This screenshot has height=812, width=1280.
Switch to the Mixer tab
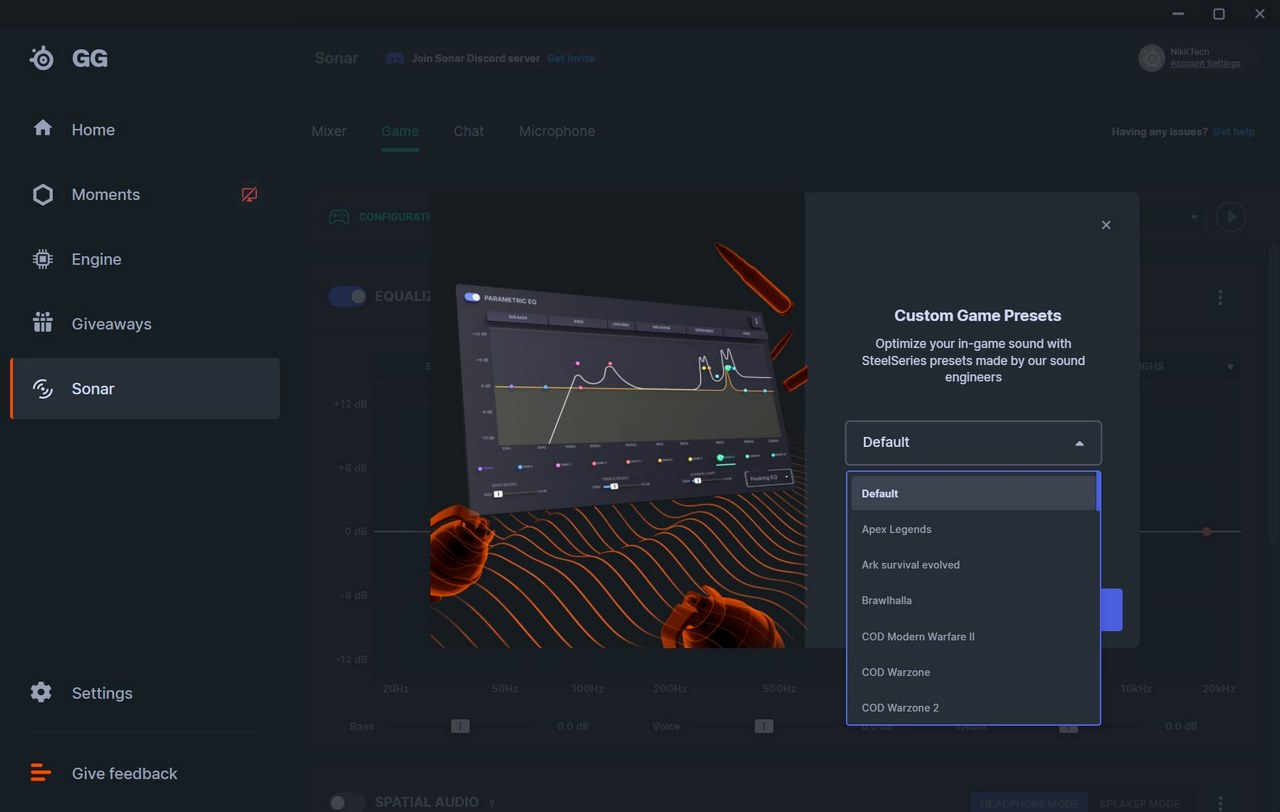(x=329, y=131)
